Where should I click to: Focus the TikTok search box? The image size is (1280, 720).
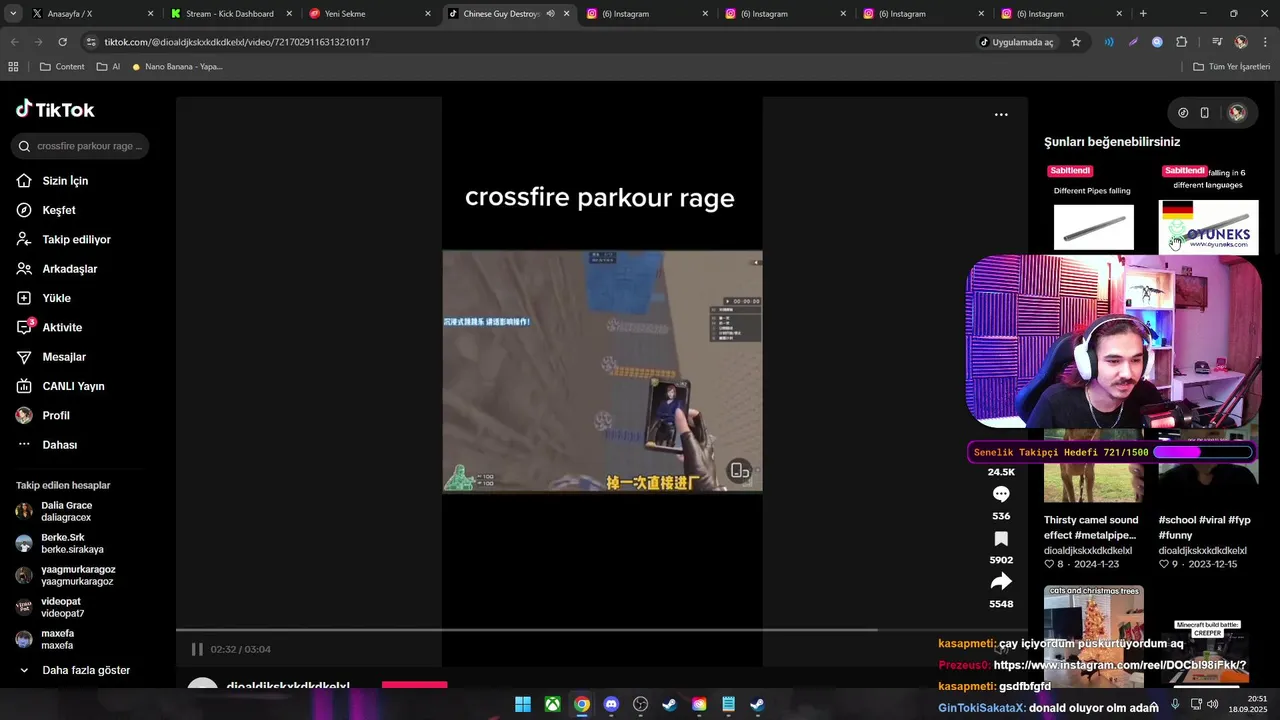pos(81,146)
